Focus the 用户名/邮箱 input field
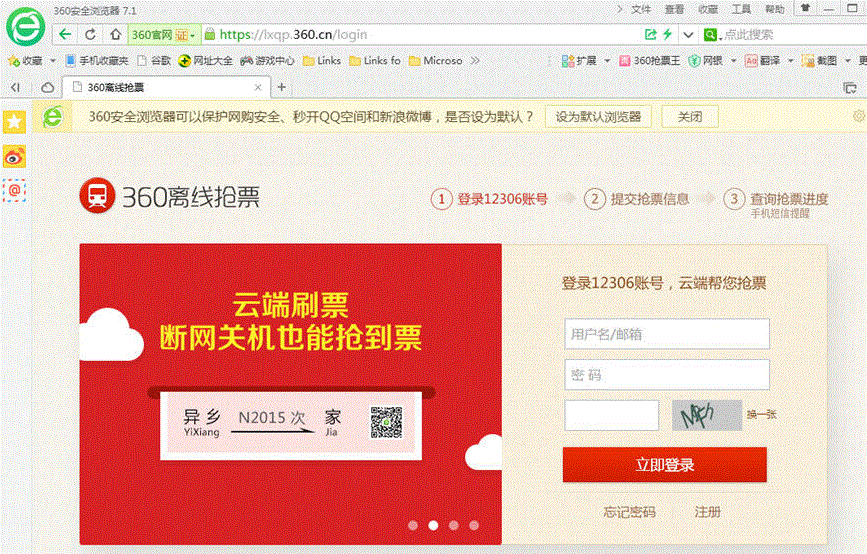 (667, 333)
